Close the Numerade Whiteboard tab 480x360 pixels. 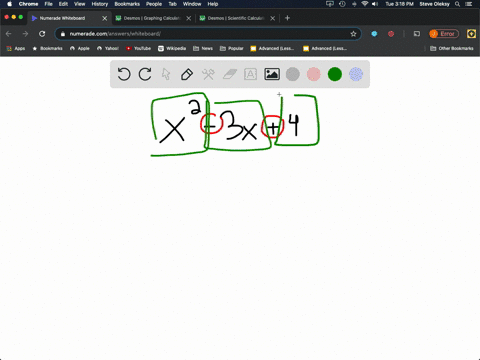(105, 18)
